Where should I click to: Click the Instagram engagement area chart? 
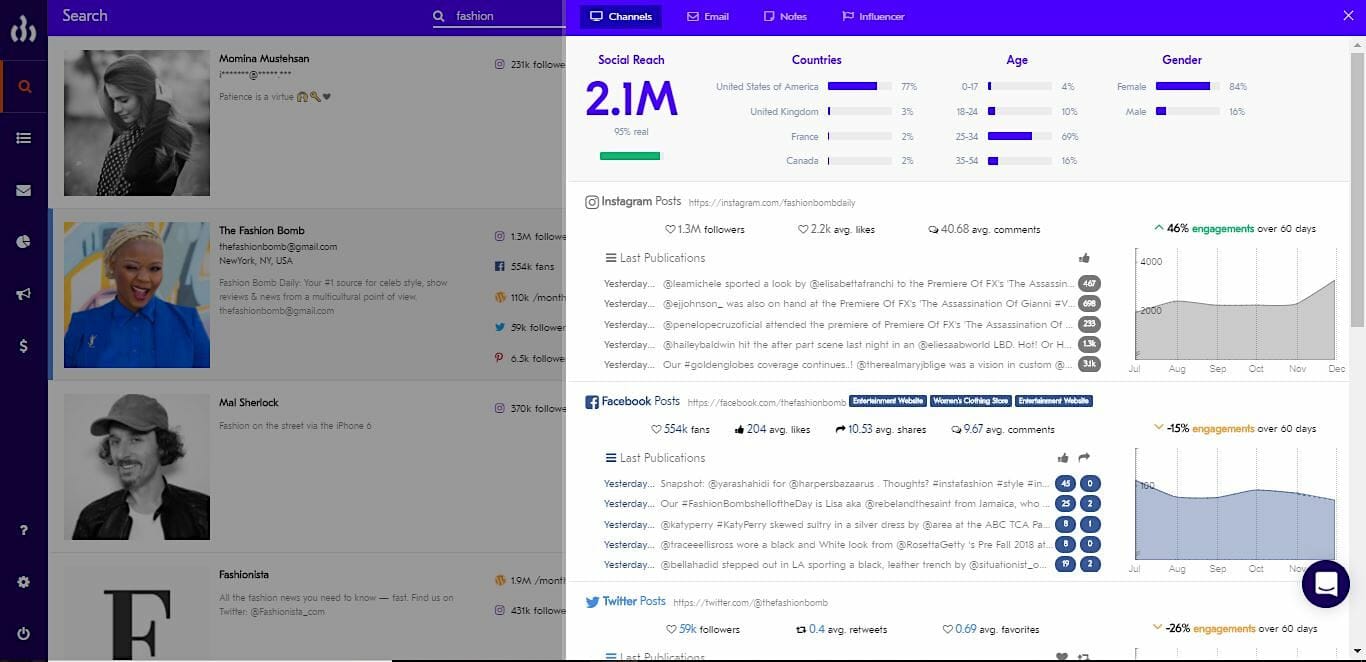click(1235, 303)
